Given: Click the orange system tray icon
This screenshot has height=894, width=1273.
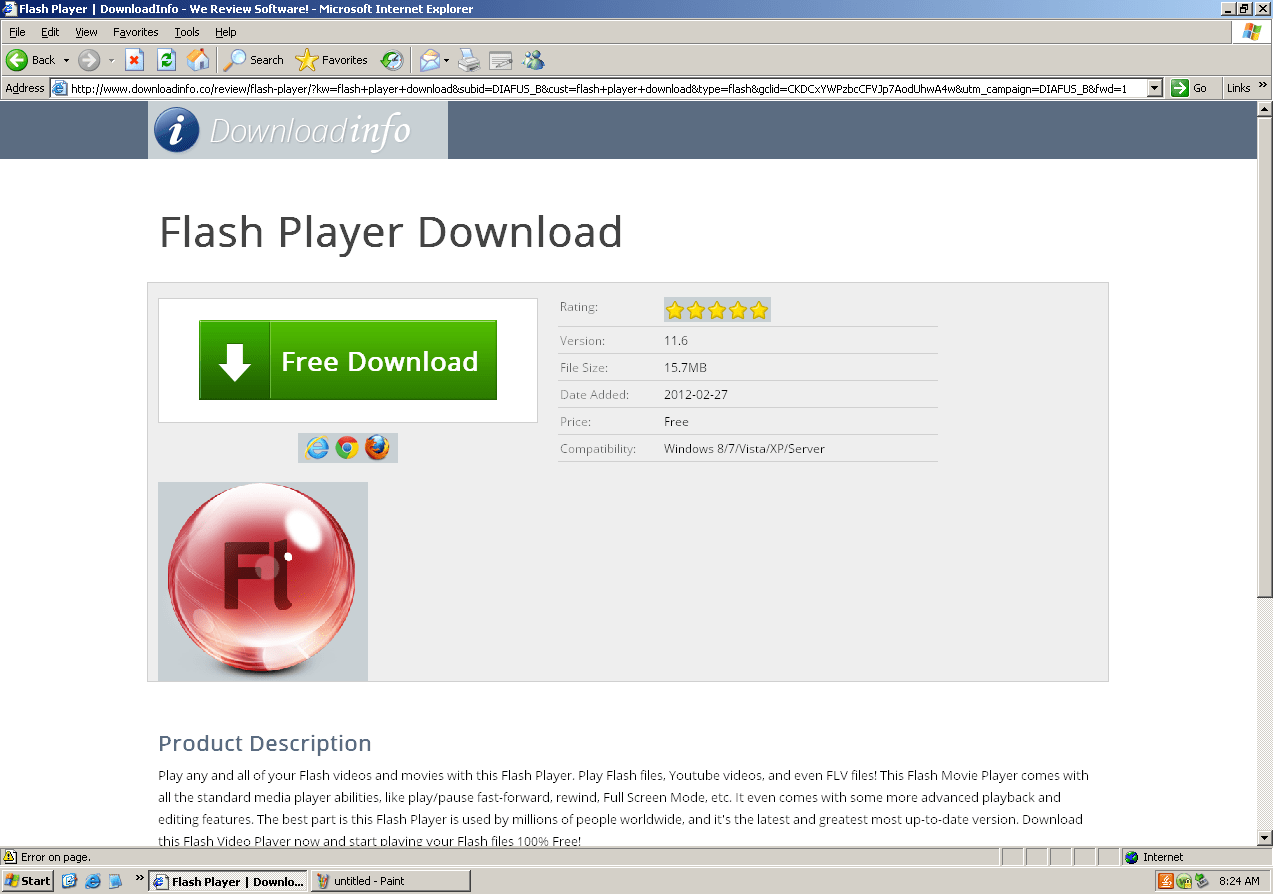Looking at the screenshot, I should (x=1166, y=881).
